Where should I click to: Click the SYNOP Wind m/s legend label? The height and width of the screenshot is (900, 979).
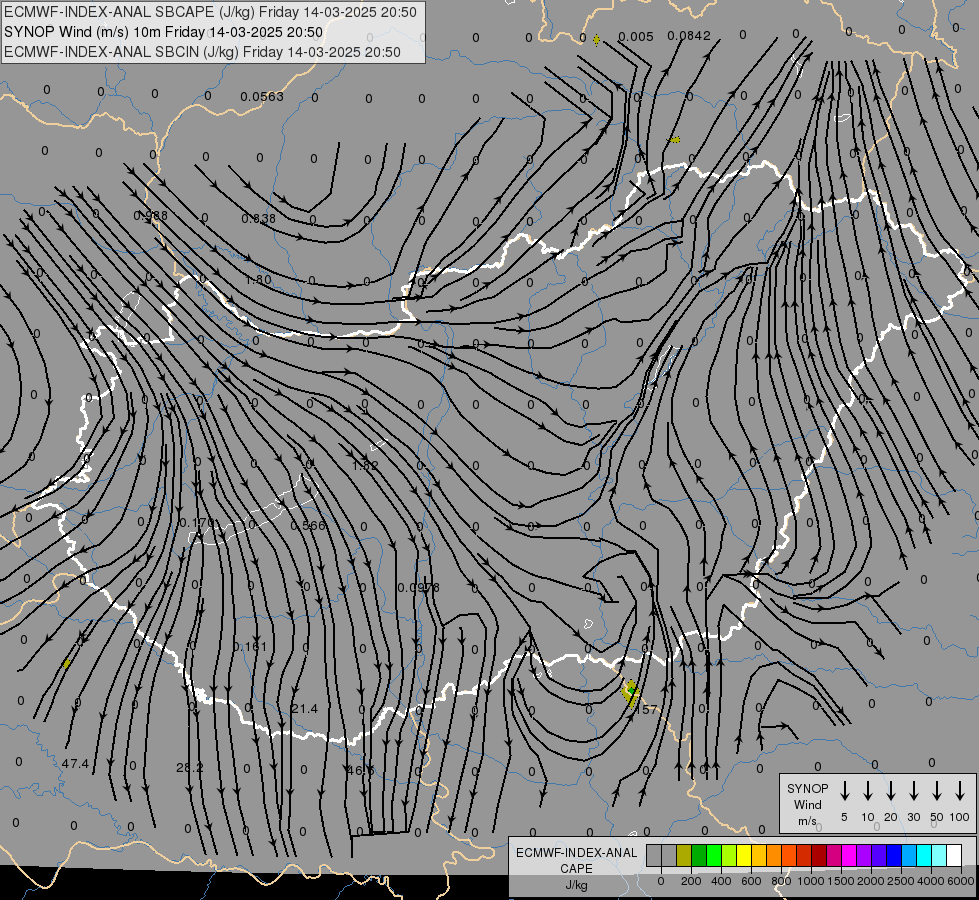tap(807, 804)
